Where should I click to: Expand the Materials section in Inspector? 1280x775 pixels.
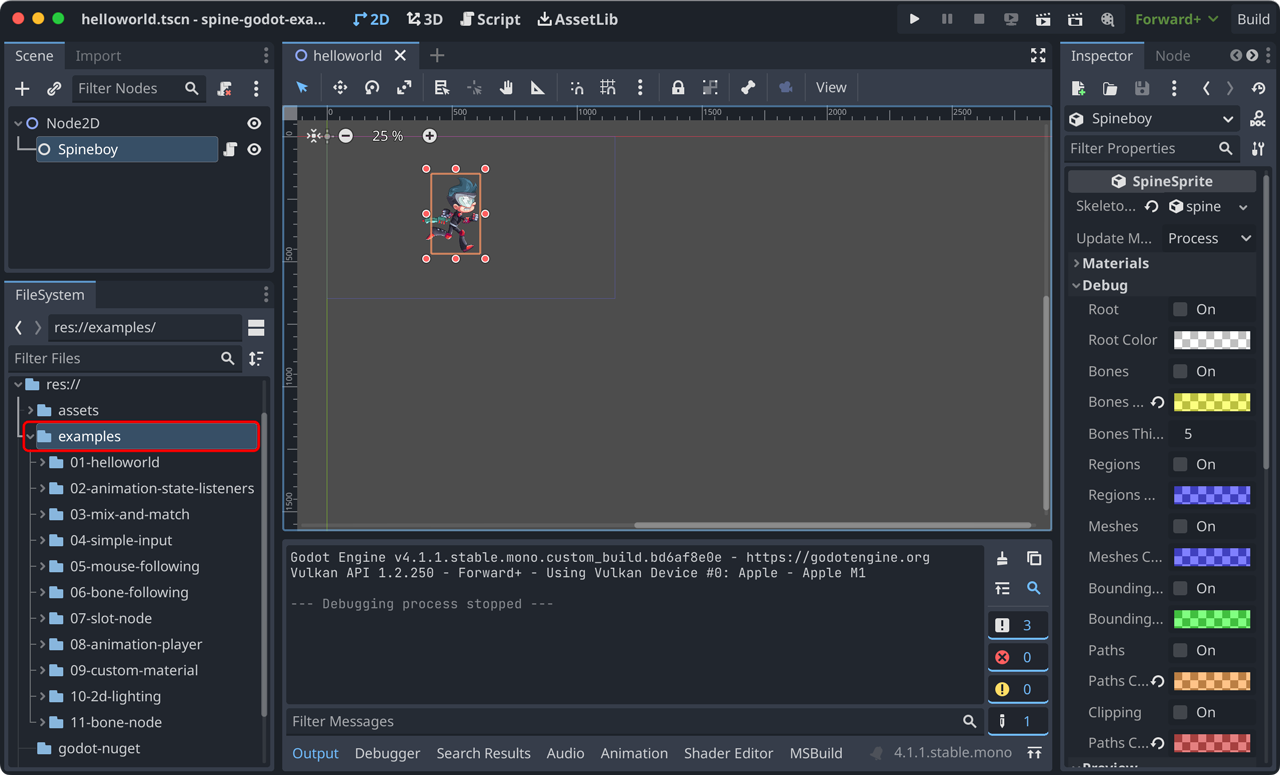click(x=1114, y=263)
